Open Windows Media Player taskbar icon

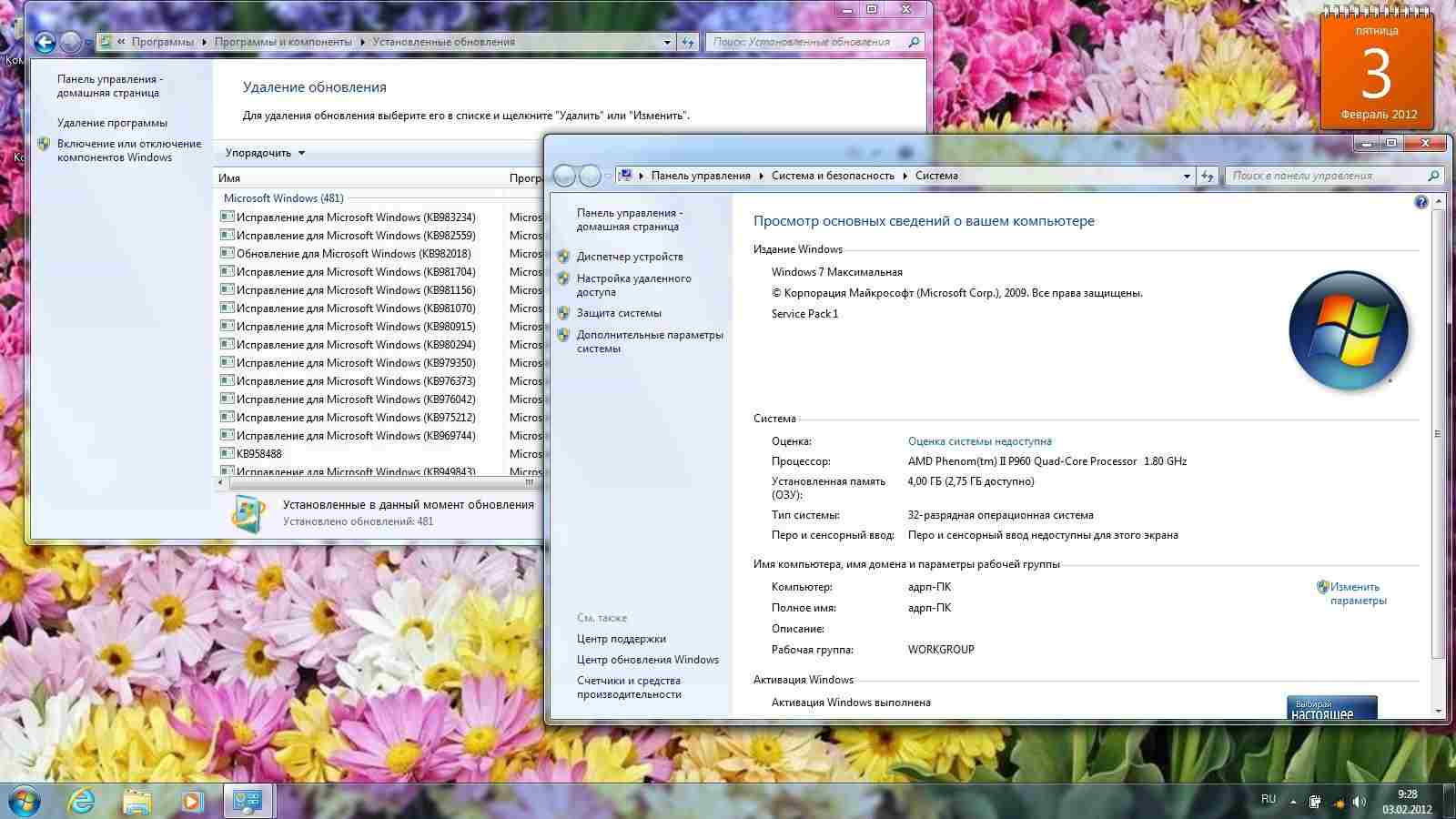pos(191,801)
